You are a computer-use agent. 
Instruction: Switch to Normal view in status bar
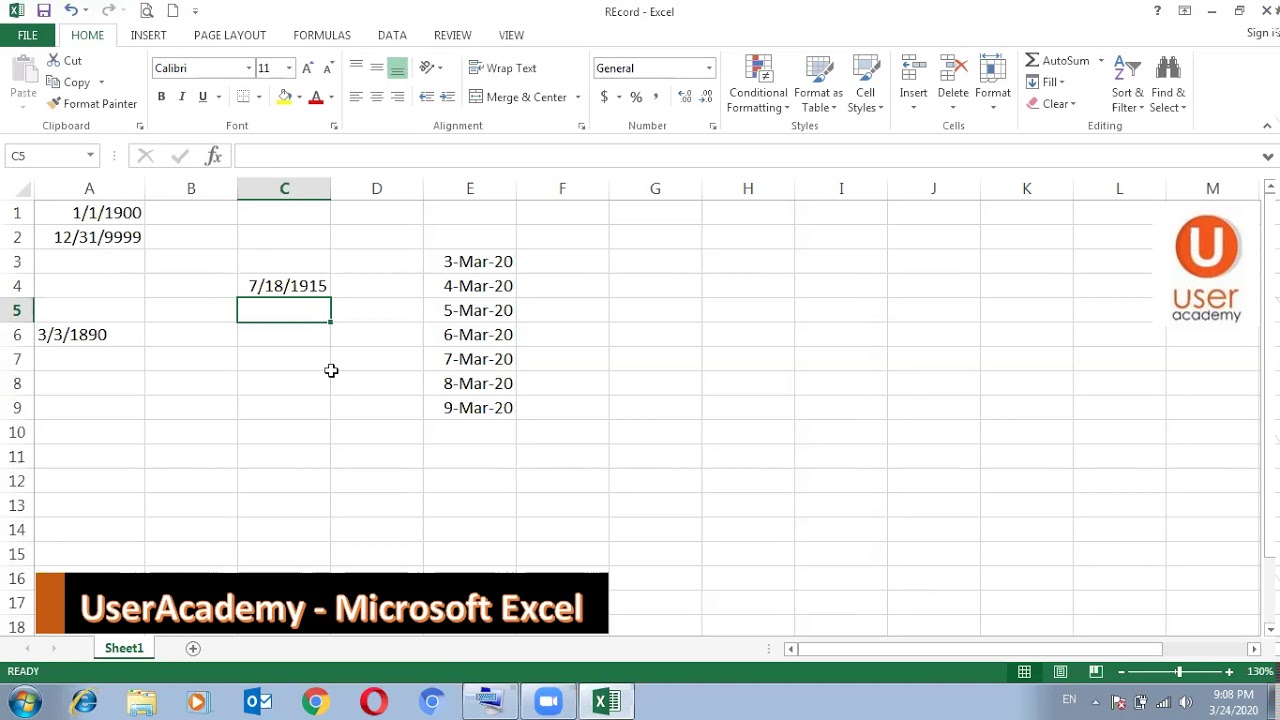pyautogui.click(x=1024, y=672)
